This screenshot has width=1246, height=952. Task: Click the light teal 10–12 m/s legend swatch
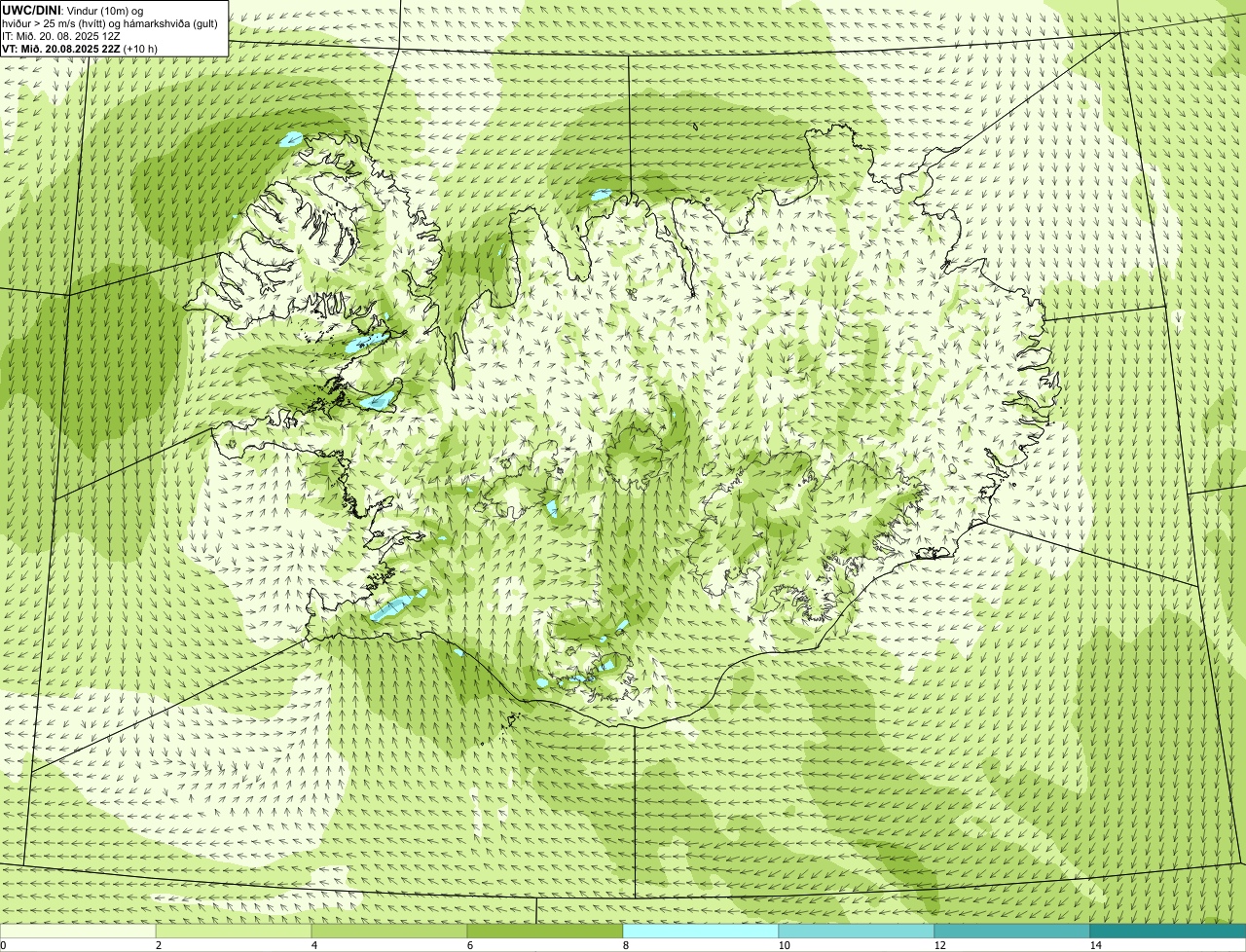[857, 931]
